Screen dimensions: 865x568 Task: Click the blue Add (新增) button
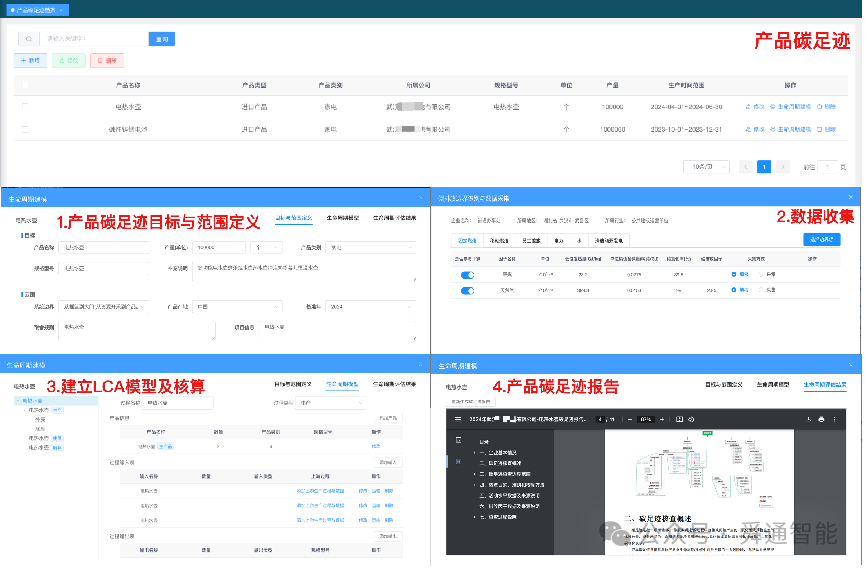coord(30,61)
